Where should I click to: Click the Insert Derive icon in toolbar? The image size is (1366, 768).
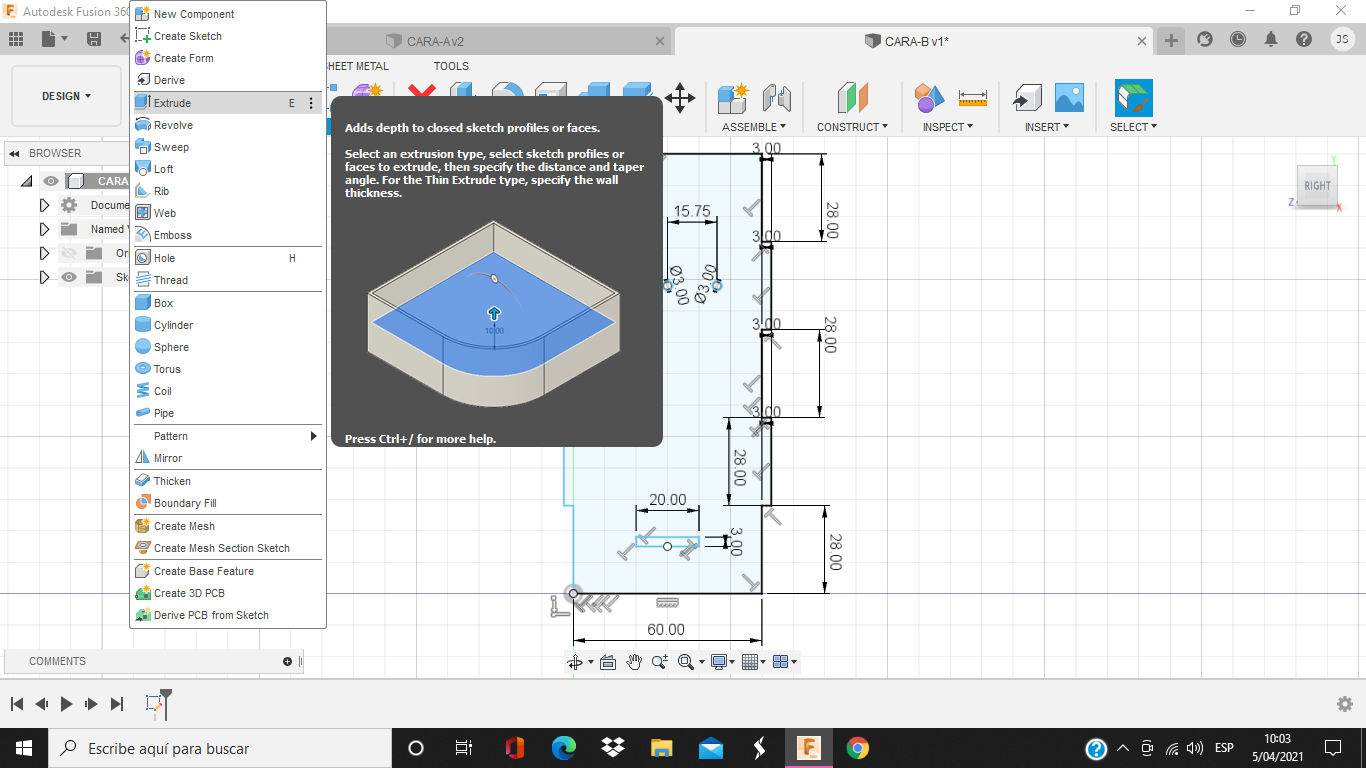[1027, 98]
